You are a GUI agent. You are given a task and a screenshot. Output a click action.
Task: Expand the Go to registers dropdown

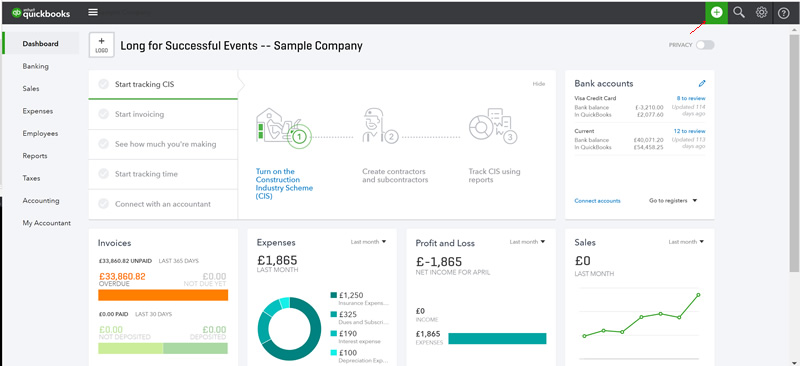[x=672, y=201]
